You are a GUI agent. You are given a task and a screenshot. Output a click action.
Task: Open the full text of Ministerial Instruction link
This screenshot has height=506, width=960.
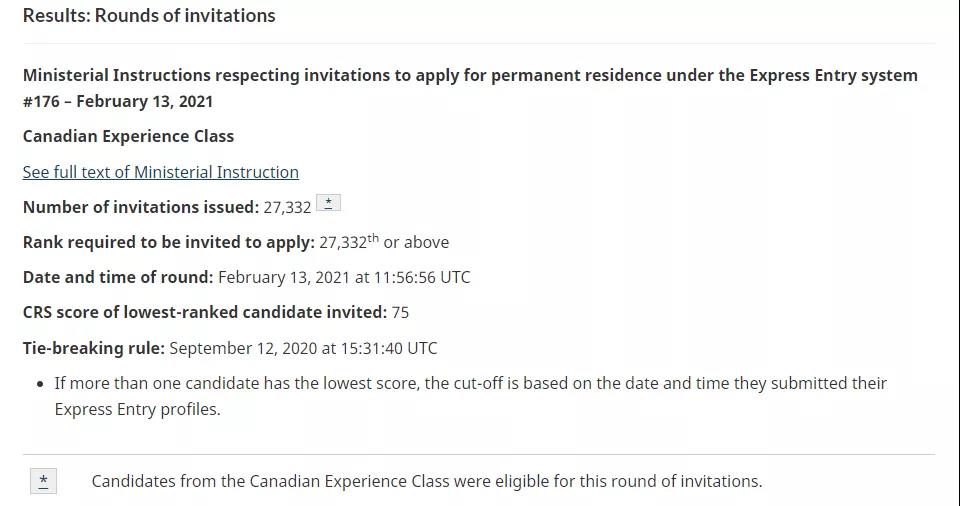[160, 172]
